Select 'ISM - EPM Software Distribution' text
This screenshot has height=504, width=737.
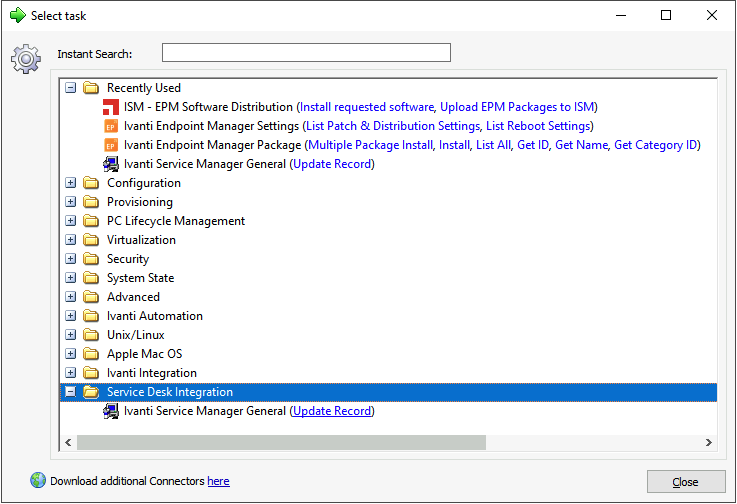pos(208,107)
